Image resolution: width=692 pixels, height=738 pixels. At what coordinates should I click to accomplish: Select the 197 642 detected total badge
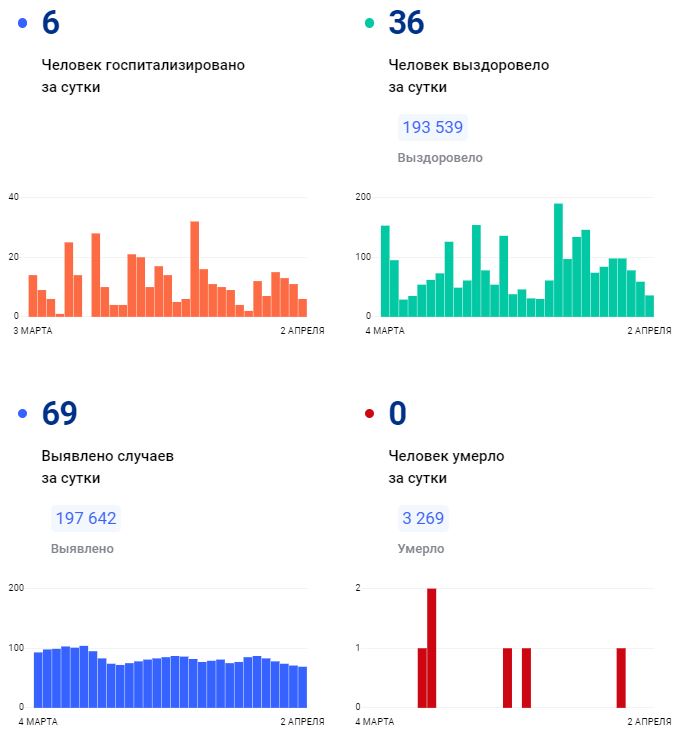[86, 519]
